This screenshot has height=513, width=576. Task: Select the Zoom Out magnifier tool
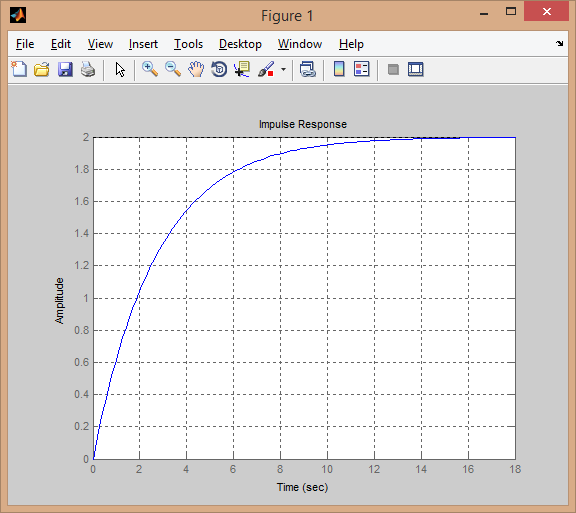click(173, 69)
